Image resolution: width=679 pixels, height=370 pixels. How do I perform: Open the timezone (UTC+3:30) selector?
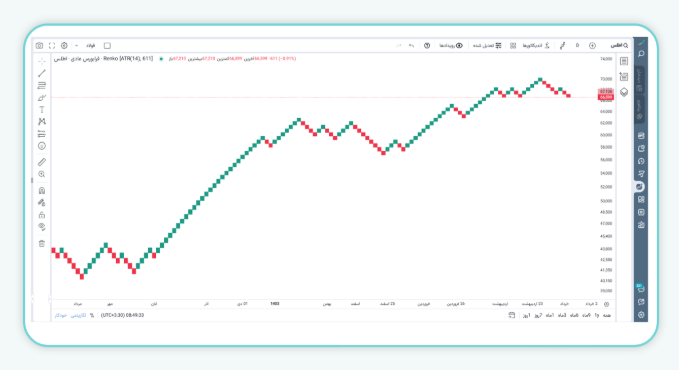point(123,315)
